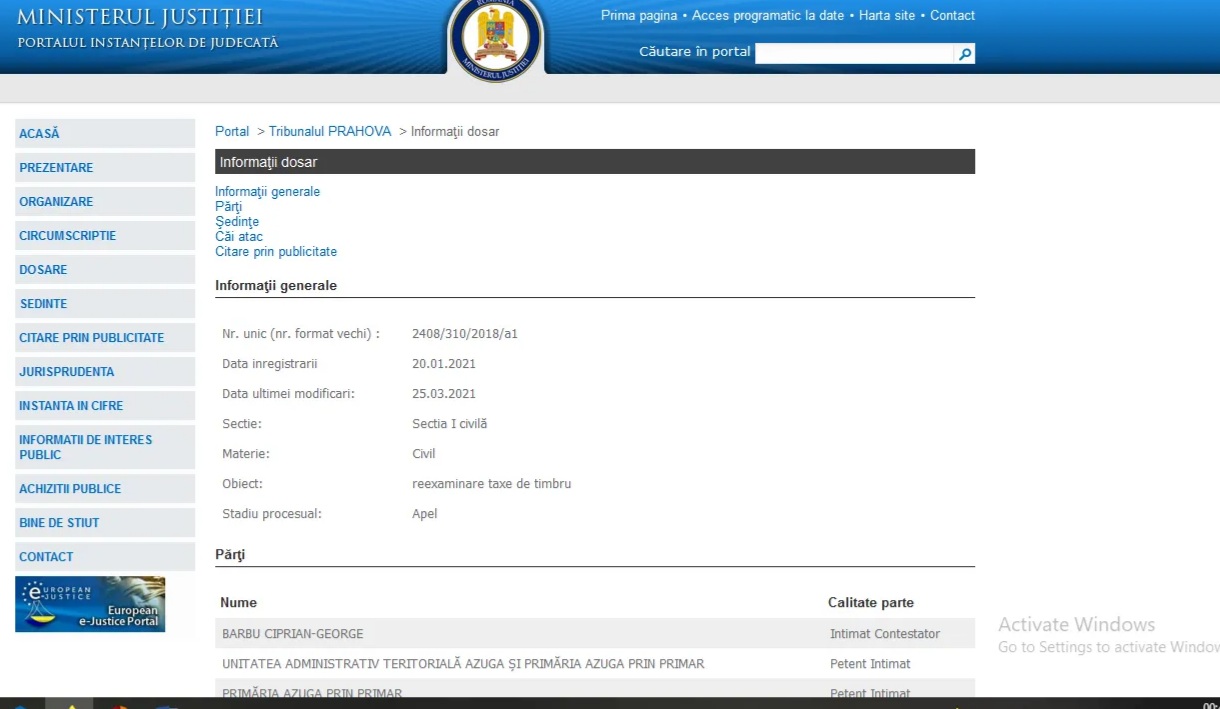Select SEDINTE in the sidebar
This screenshot has height=709, width=1220.
pyautogui.click(x=44, y=304)
